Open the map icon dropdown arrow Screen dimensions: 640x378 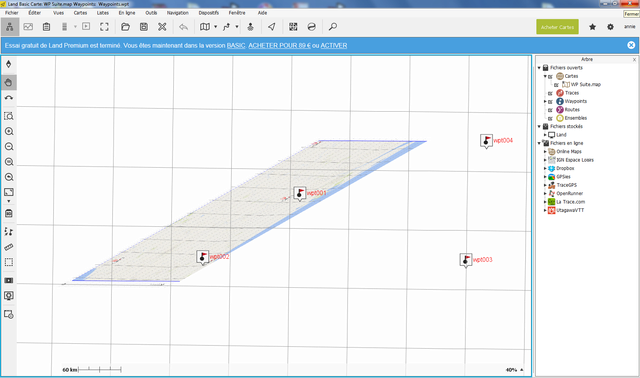pyautogui.click(x=216, y=27)
